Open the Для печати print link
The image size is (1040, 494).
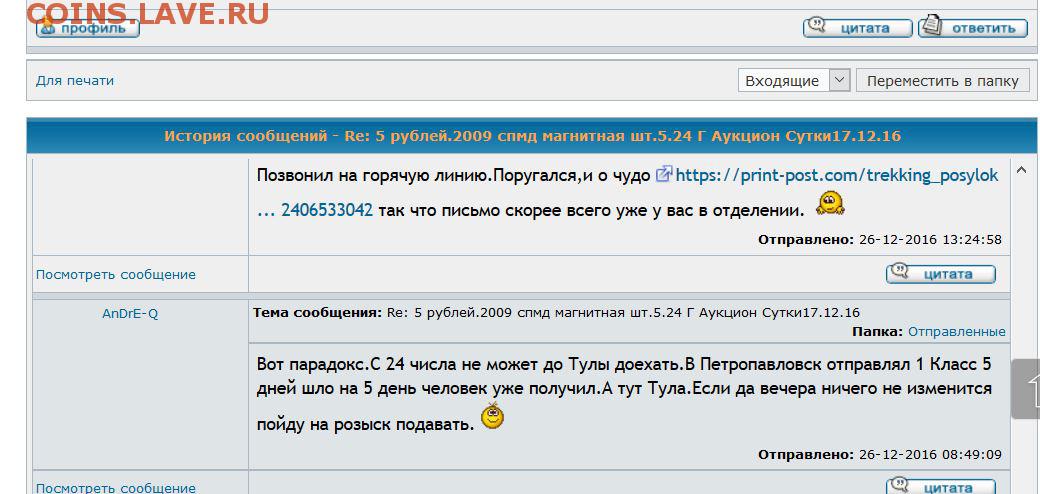75,81
